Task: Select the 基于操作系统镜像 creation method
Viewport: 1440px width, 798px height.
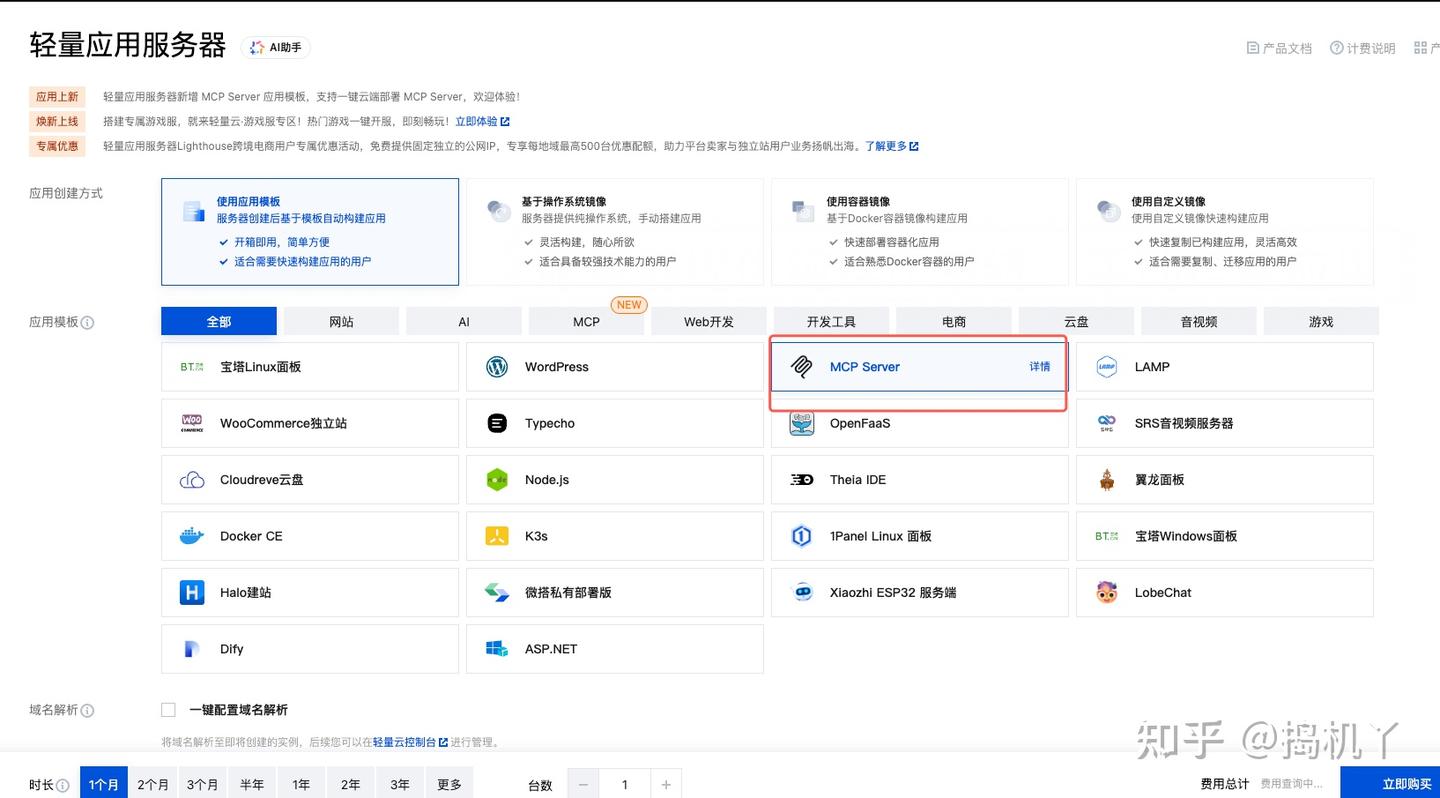Action: click(615, 232)
